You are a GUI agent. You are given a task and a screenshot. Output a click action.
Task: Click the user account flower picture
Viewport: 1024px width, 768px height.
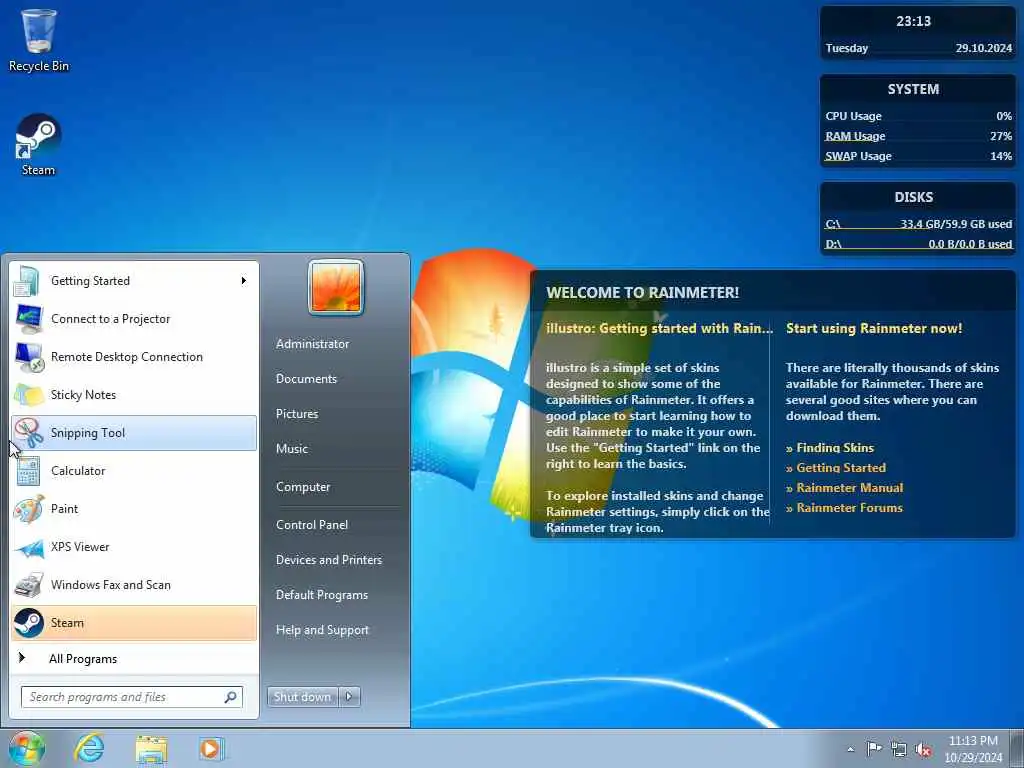(336, 287)
